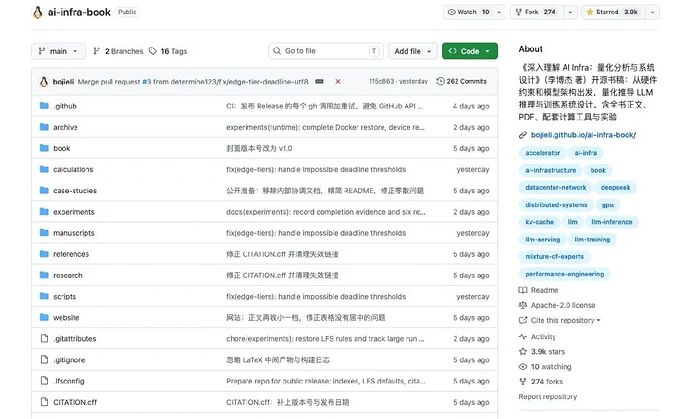Open the Apache-2.0 license link
Image resolution: width=690 pixels, height=419 pixels.
click(x=563, y=305)
